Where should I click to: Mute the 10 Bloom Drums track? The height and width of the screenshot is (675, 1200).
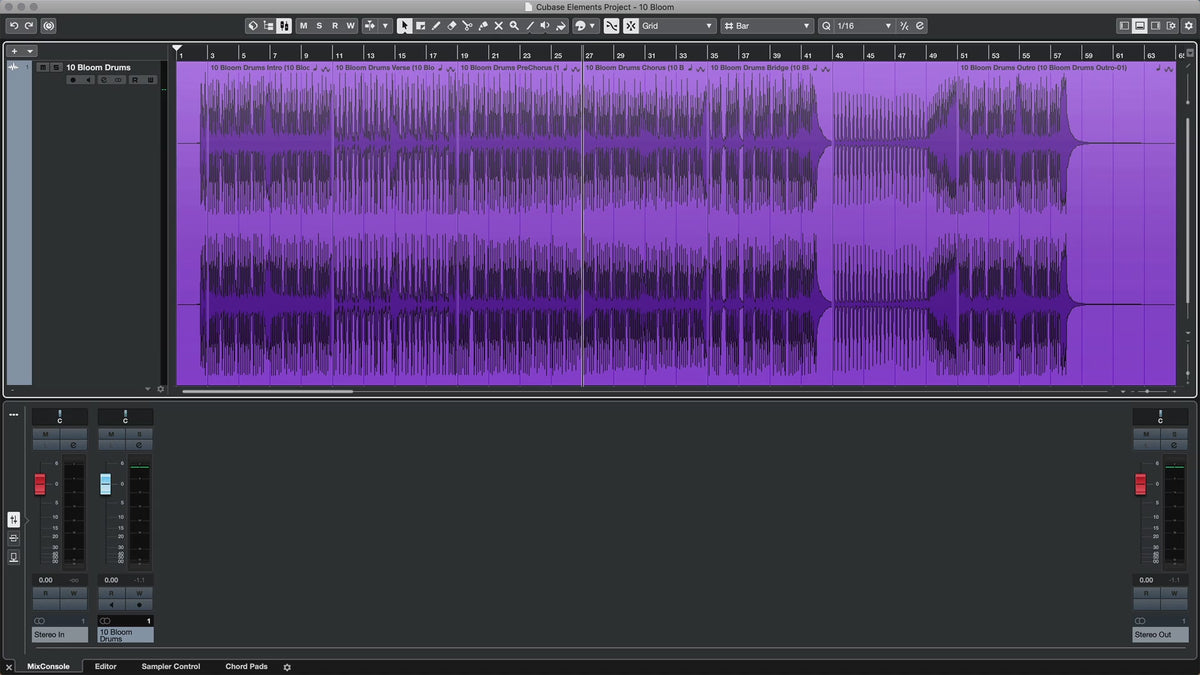42,68
